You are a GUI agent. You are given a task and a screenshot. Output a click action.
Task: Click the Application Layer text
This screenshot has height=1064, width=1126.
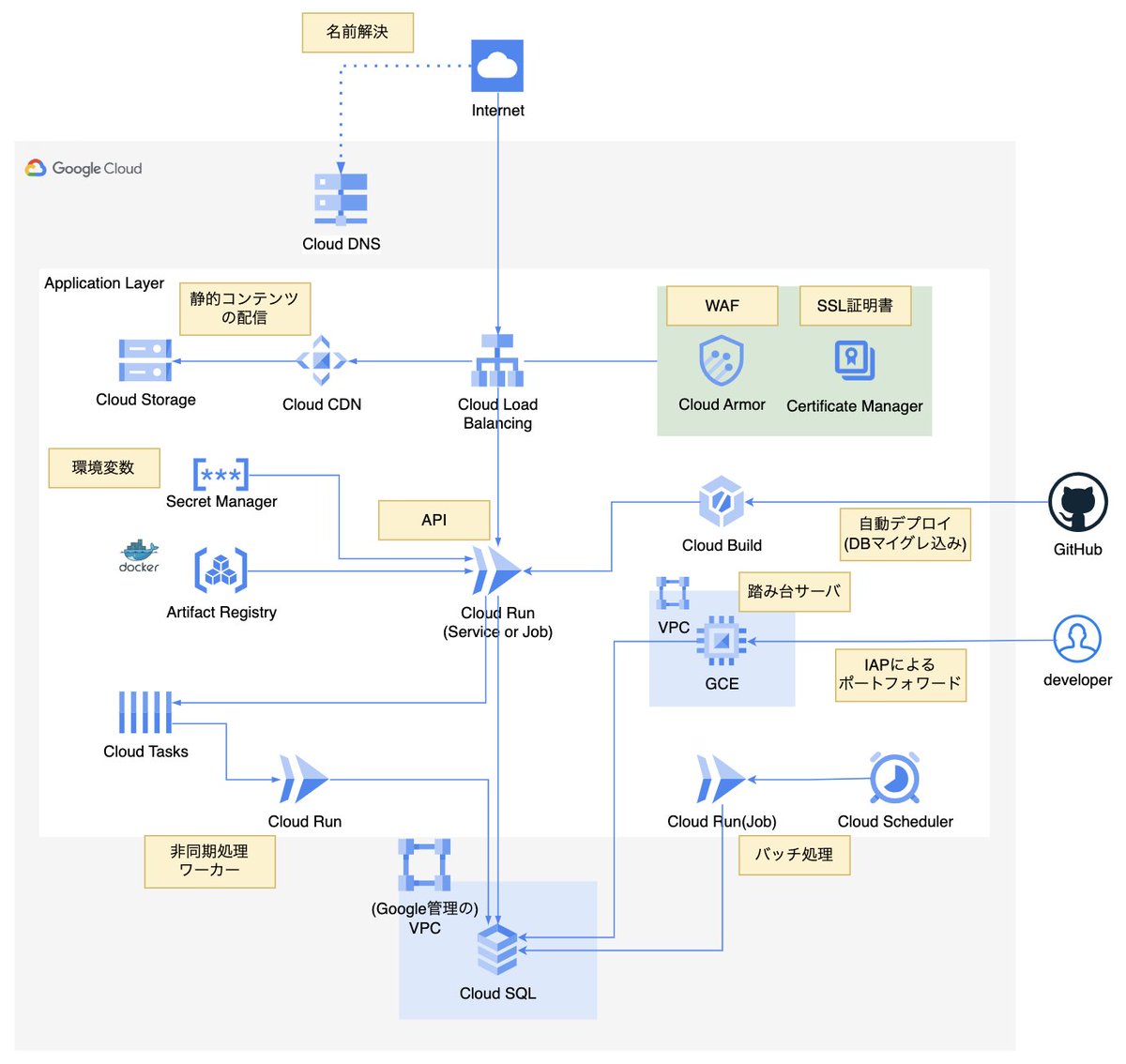pyautogui.click(x=104, y=283)
